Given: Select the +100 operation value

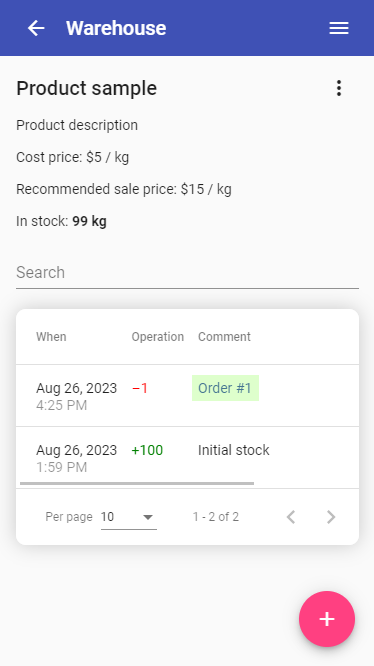Looking at the screenshot, I should pos(147,450).
